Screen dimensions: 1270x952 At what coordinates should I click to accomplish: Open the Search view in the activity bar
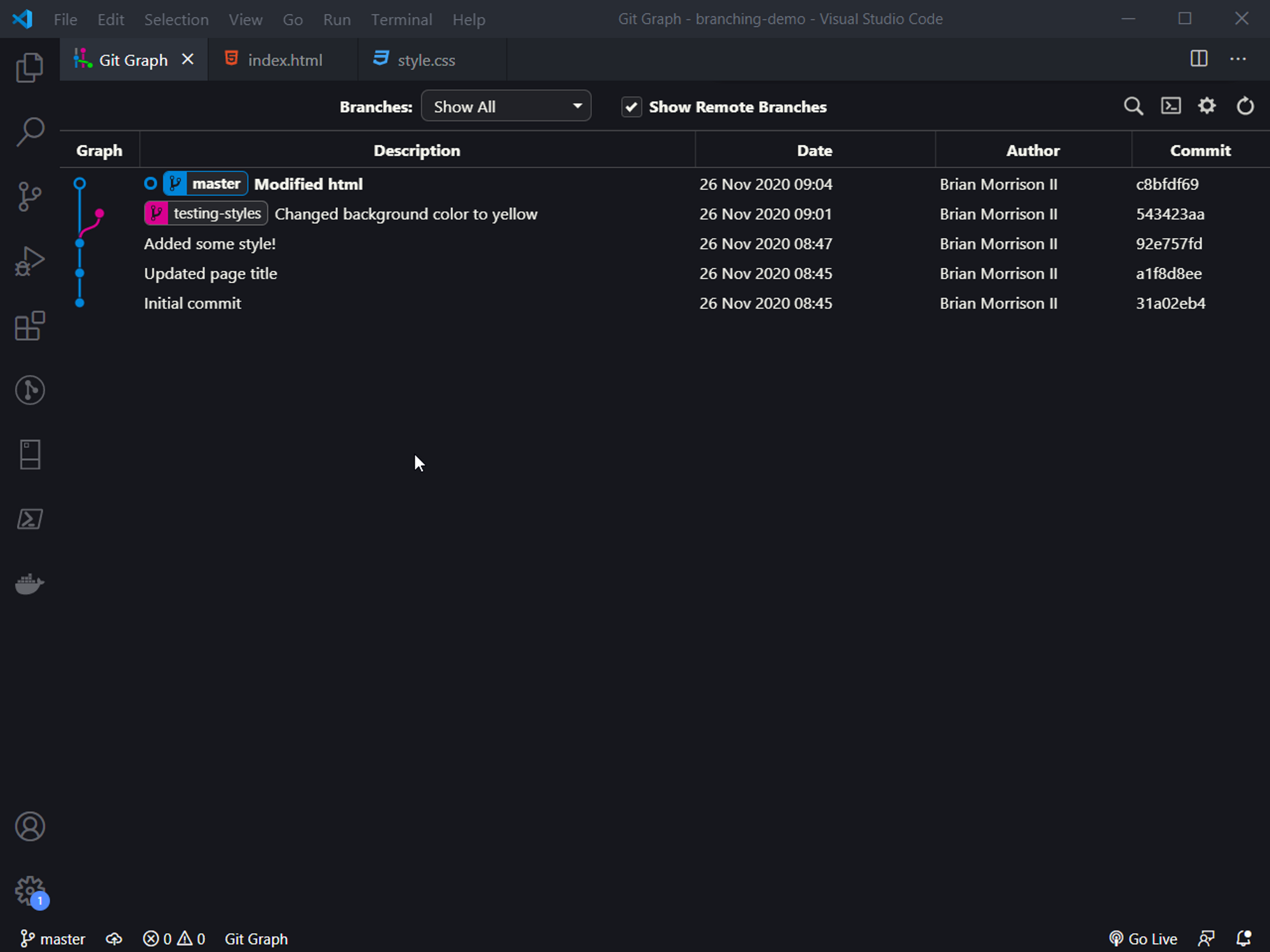30,132
